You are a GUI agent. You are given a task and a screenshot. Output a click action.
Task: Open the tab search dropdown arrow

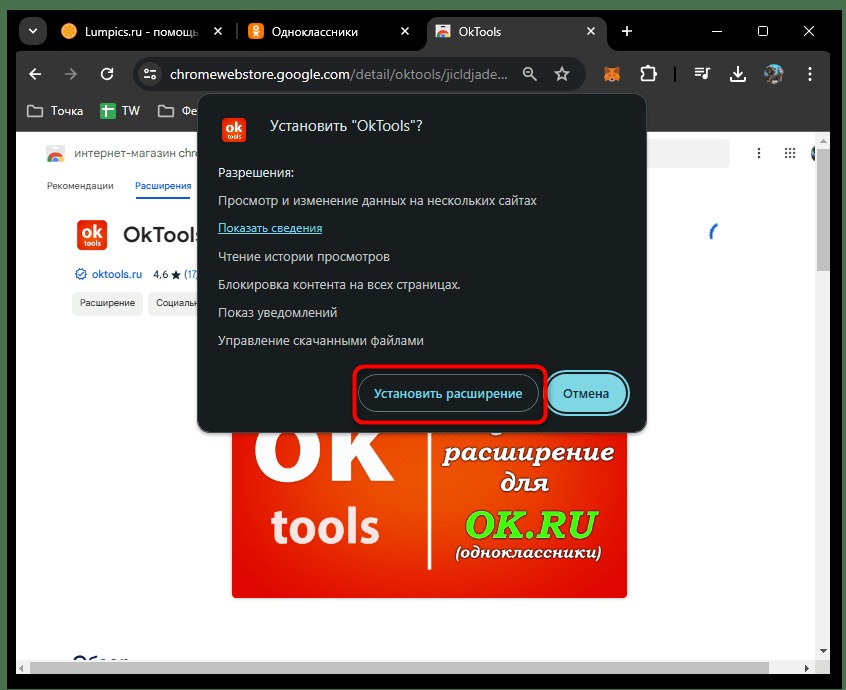tap(33, 31)
